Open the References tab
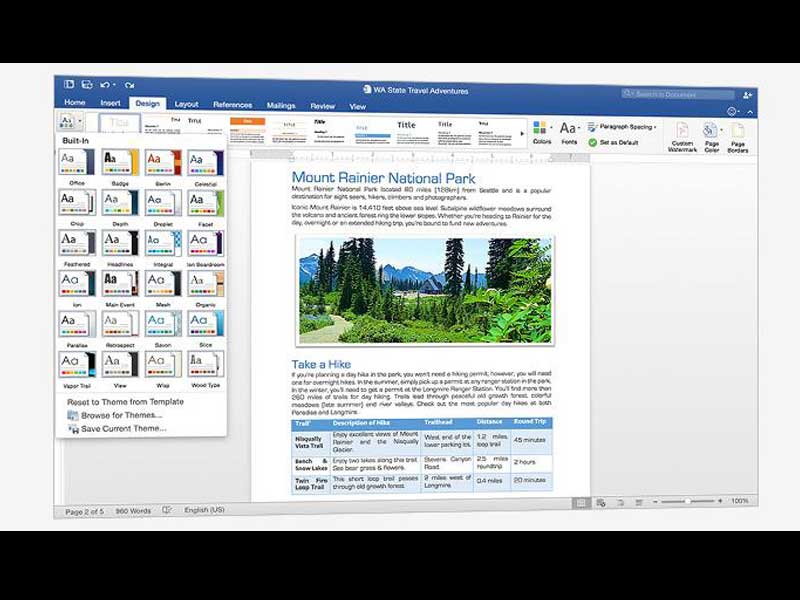800x600 pixels. pos(232,104)
